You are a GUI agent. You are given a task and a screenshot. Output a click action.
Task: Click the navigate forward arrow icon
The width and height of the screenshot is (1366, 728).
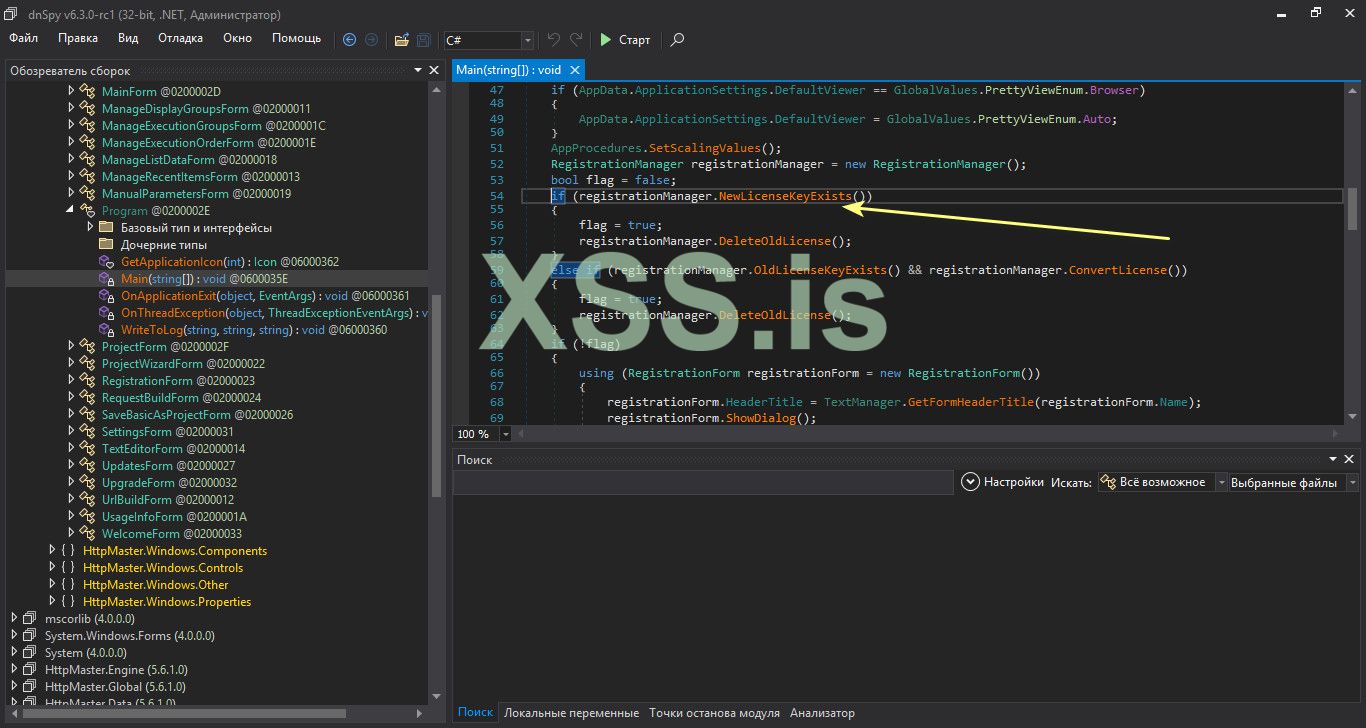coord(371,40)
